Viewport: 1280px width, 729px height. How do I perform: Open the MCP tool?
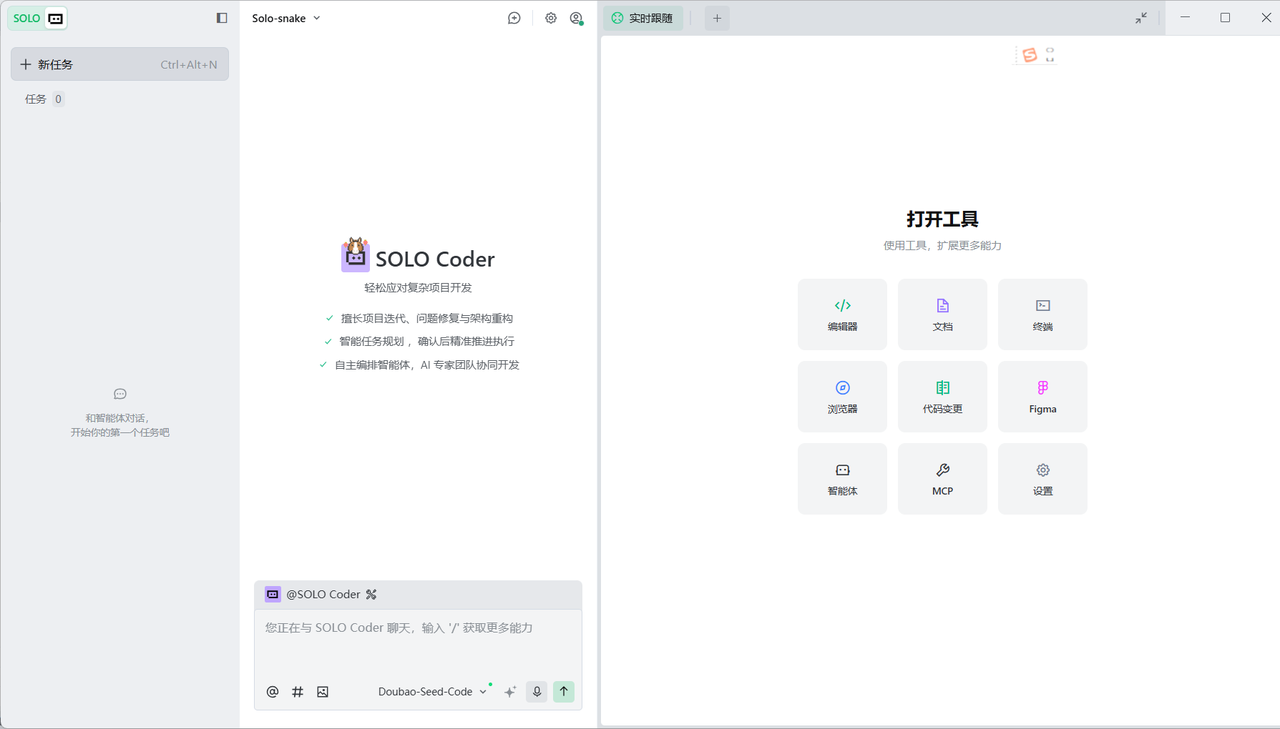[942, 478]
